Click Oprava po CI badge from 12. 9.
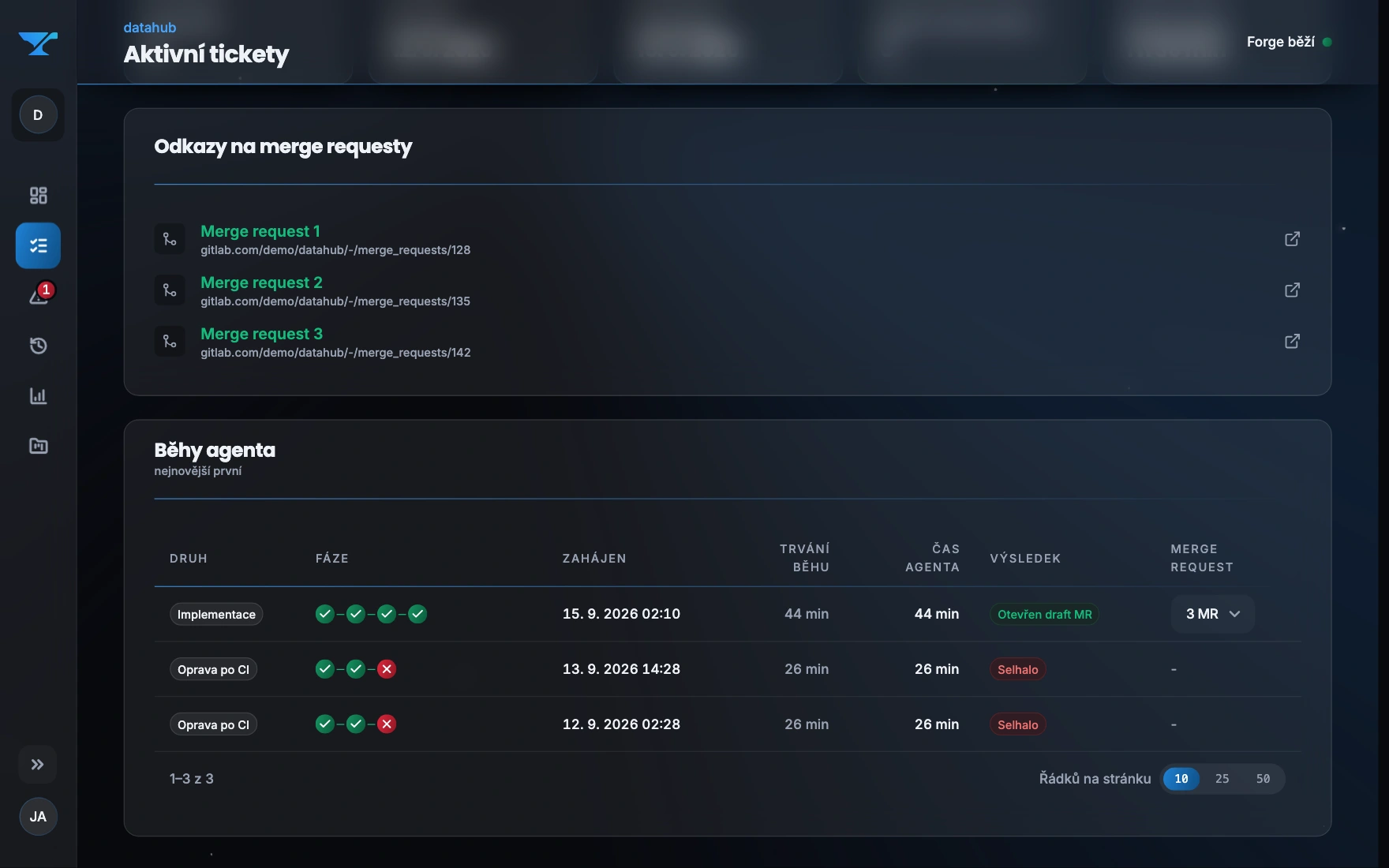This screenshot has height=868, width=1389. (x=213, y=724)
